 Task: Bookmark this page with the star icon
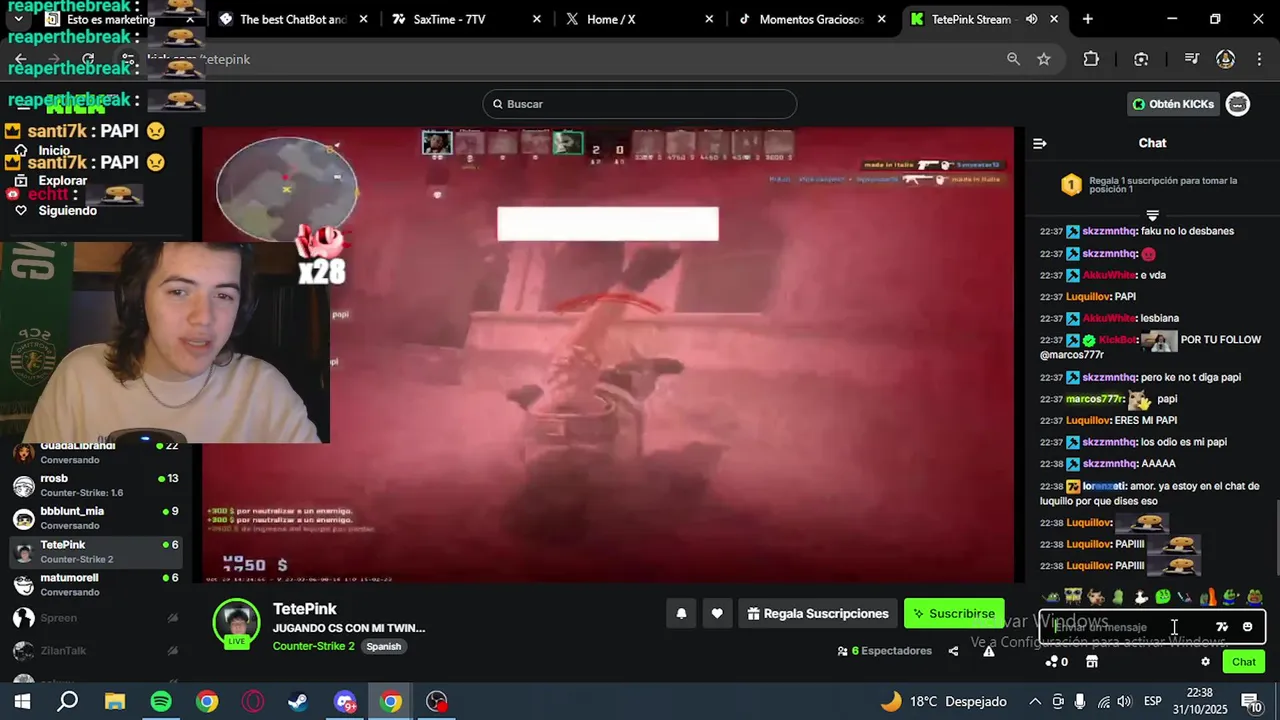[1044, 59]
